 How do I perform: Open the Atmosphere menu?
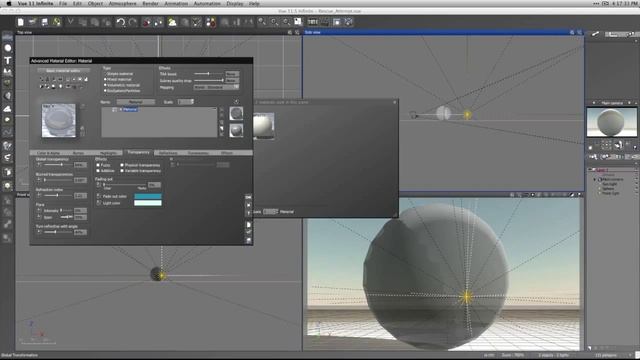[x=122, y=3]
